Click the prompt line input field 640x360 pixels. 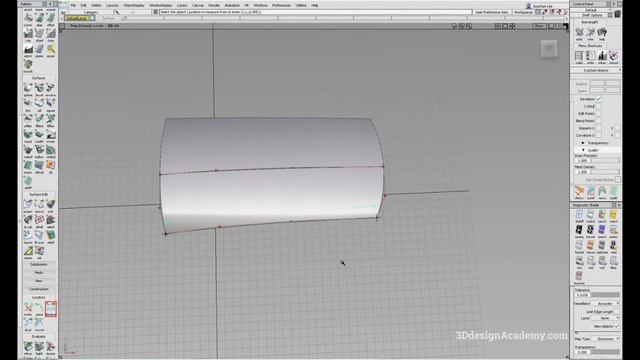(x=315, y=12)
